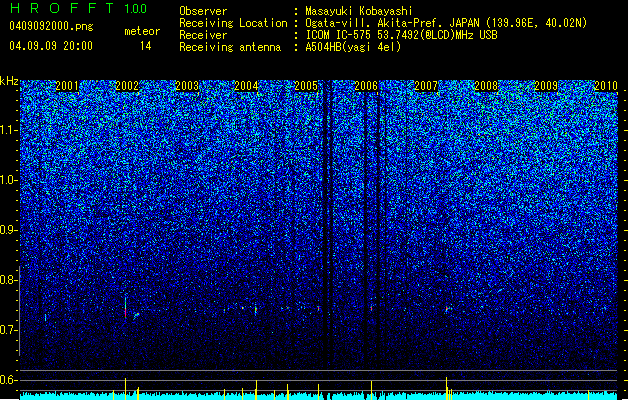Viewport: 629px width, 400px height.
Task: Select the filename 0409092000.png
Action: tap(51, 26)
